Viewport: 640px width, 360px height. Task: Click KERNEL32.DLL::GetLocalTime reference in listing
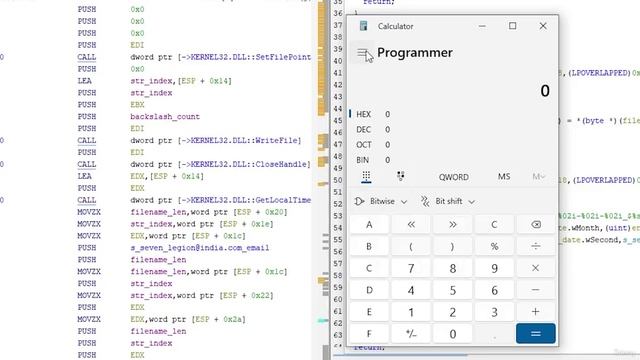[x=251, y=200]
